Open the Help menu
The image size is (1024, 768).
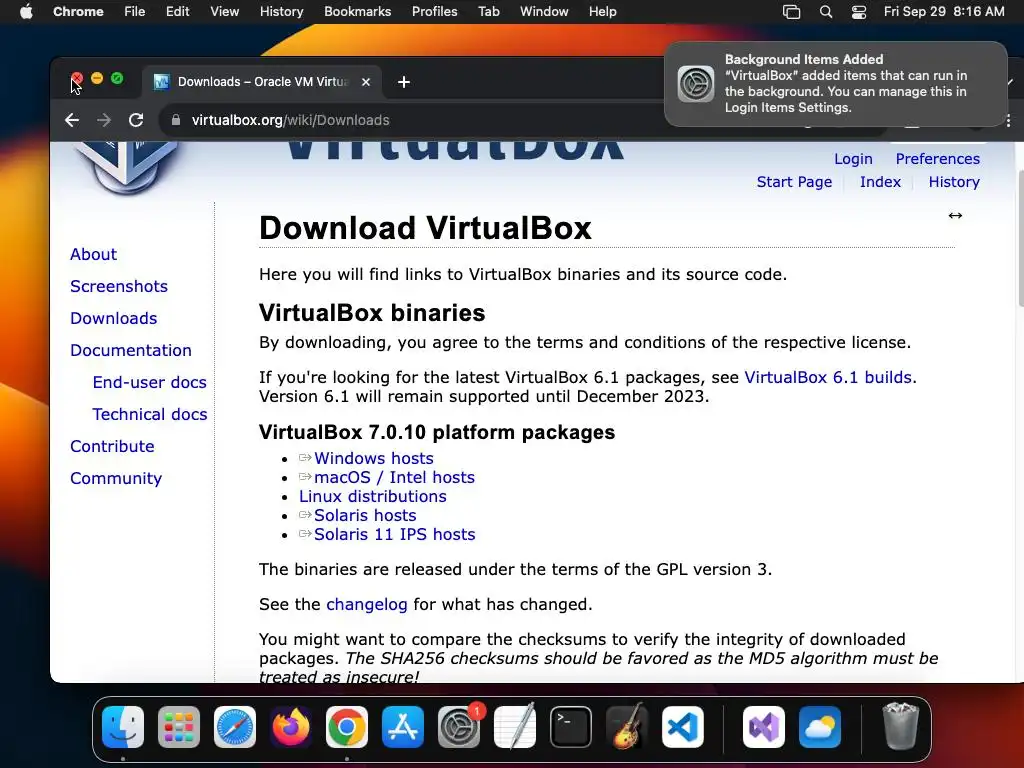(x=602, y=12)
